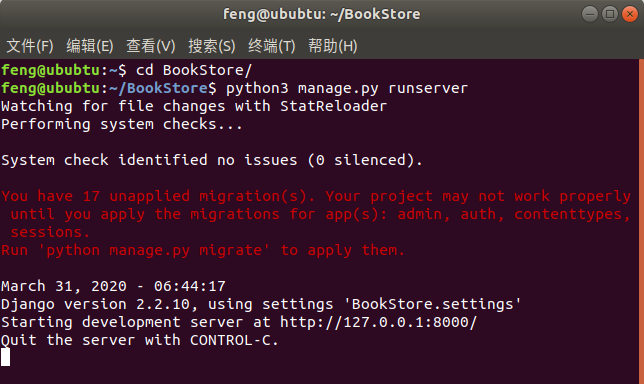Open the 终端(T) menu
This screenshot has height=384, width=644.
271,46
